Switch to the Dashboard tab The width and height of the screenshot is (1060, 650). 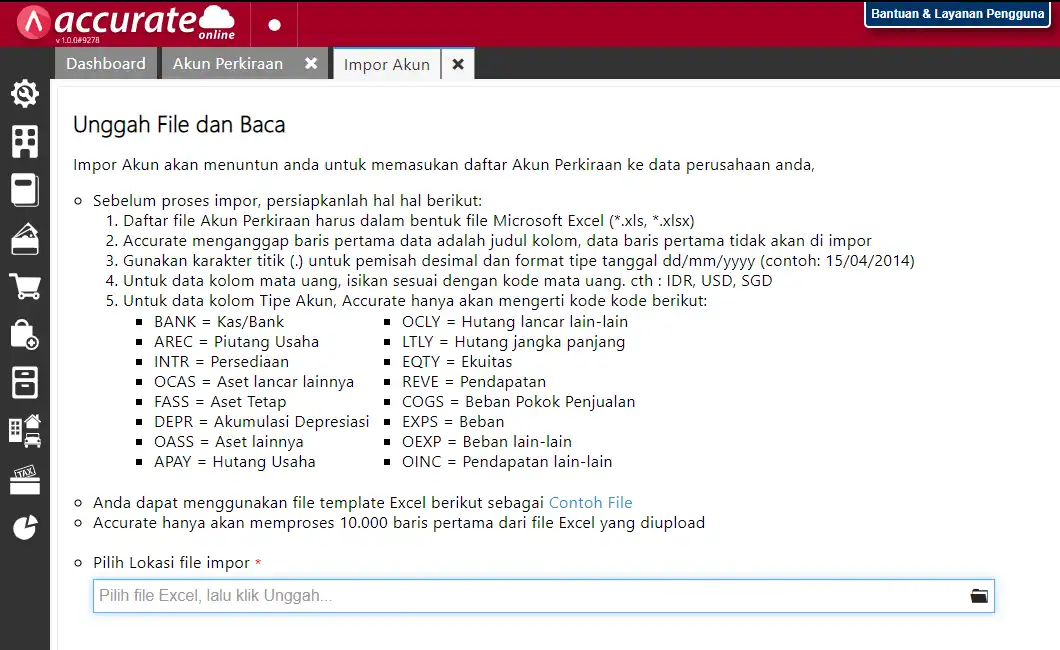tap(106, 63)
